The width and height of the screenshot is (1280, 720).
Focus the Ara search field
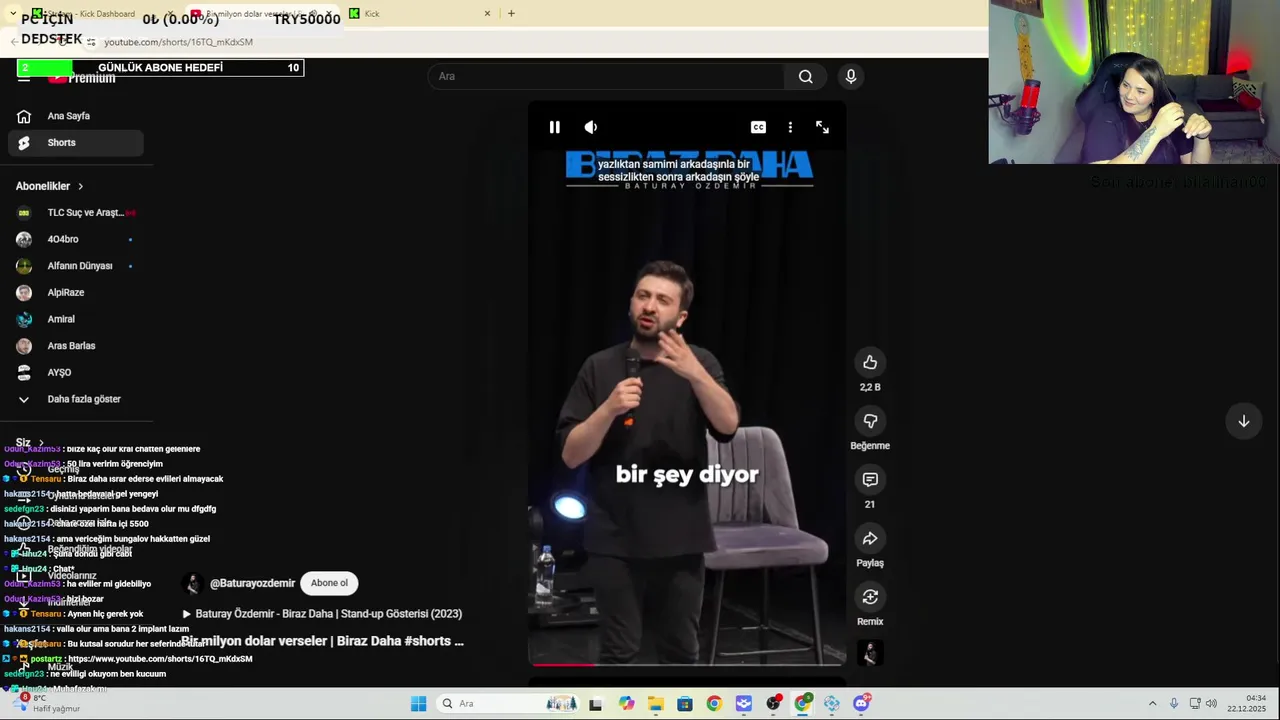[x=607, y=77]
